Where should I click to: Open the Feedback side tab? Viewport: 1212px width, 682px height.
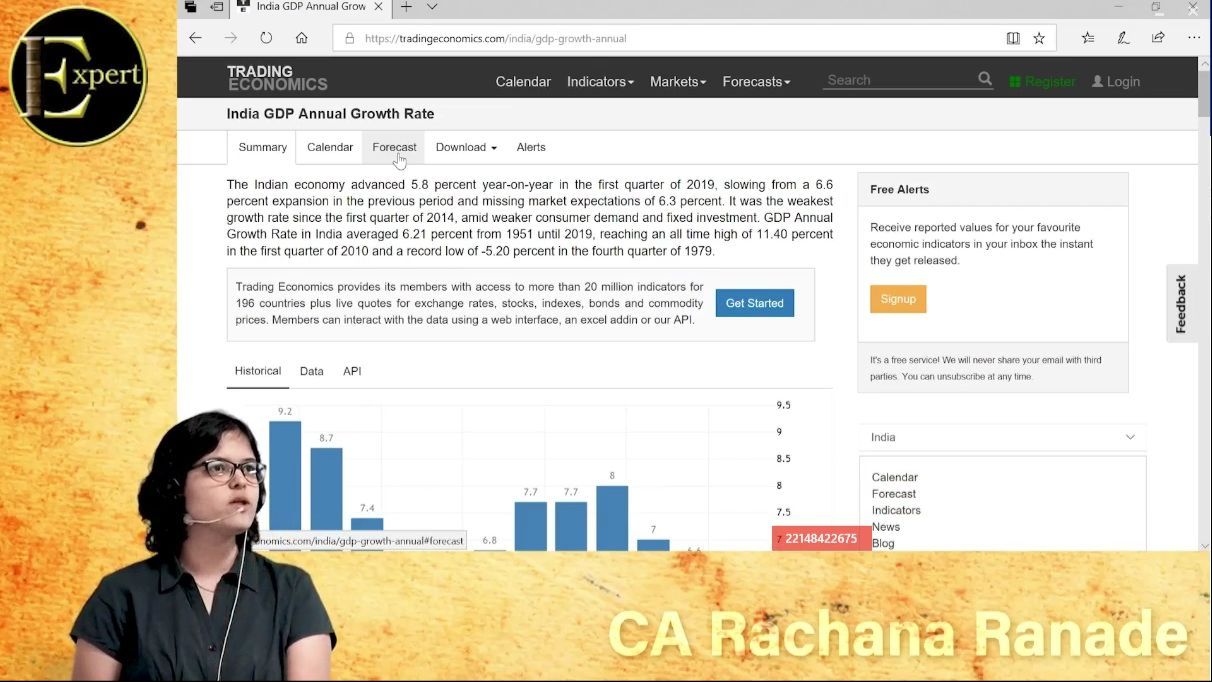click(1181, 304)
